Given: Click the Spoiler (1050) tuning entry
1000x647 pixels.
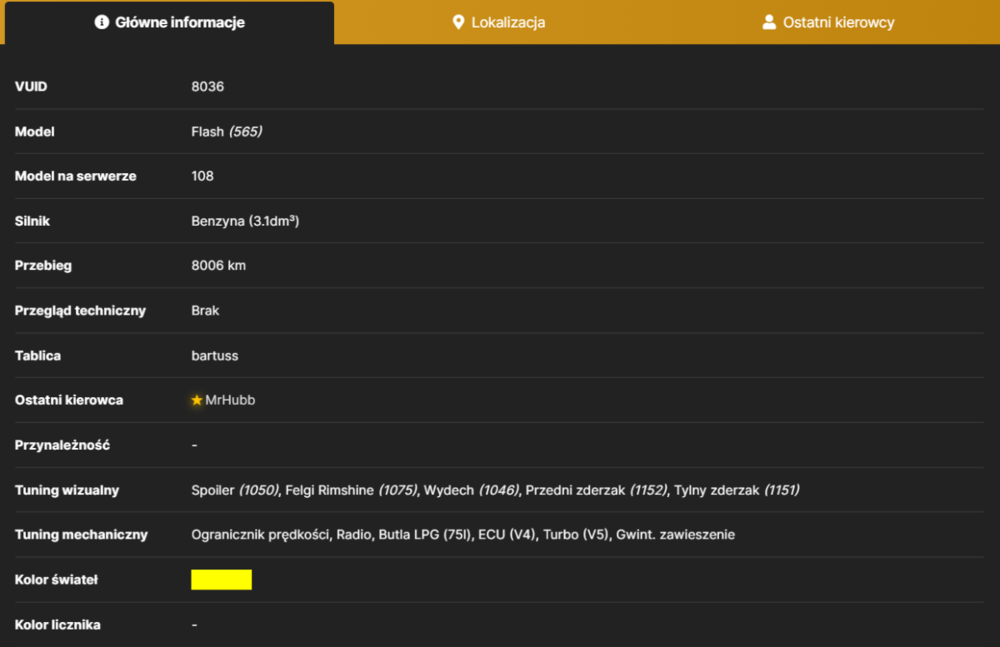Looking at the screenshot, I should click(235, 490).
